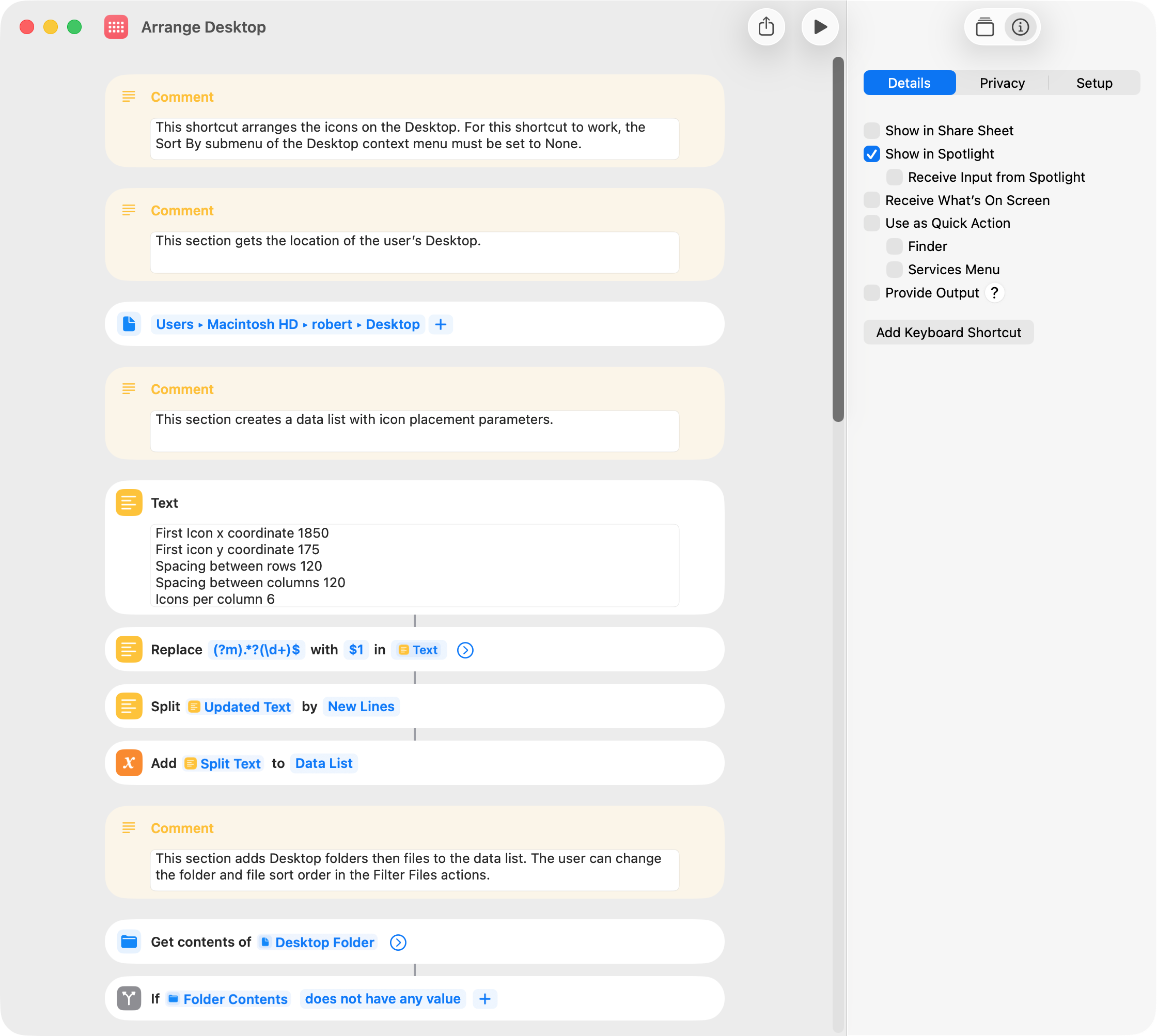Click the orange Add to Variable icon
This screenshot has height=1036, width=1157.
[x=129, y=763]
